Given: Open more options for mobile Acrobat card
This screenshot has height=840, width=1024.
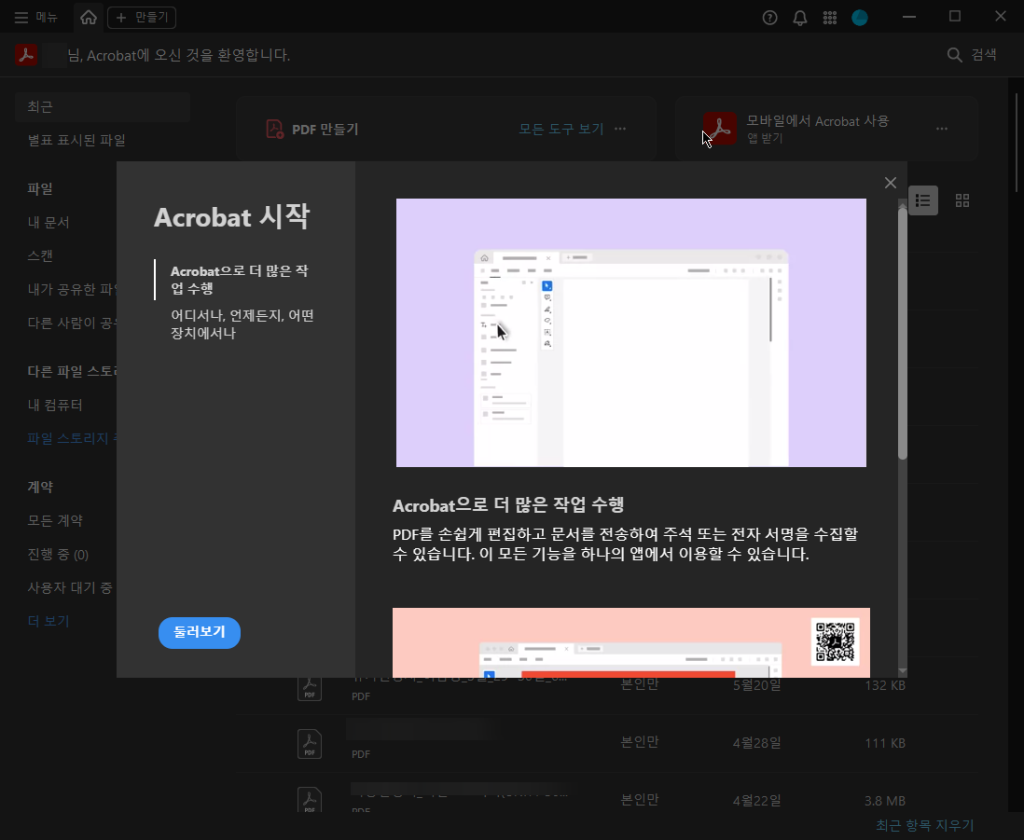Looking at the screenshot, I should click(941, 129).
